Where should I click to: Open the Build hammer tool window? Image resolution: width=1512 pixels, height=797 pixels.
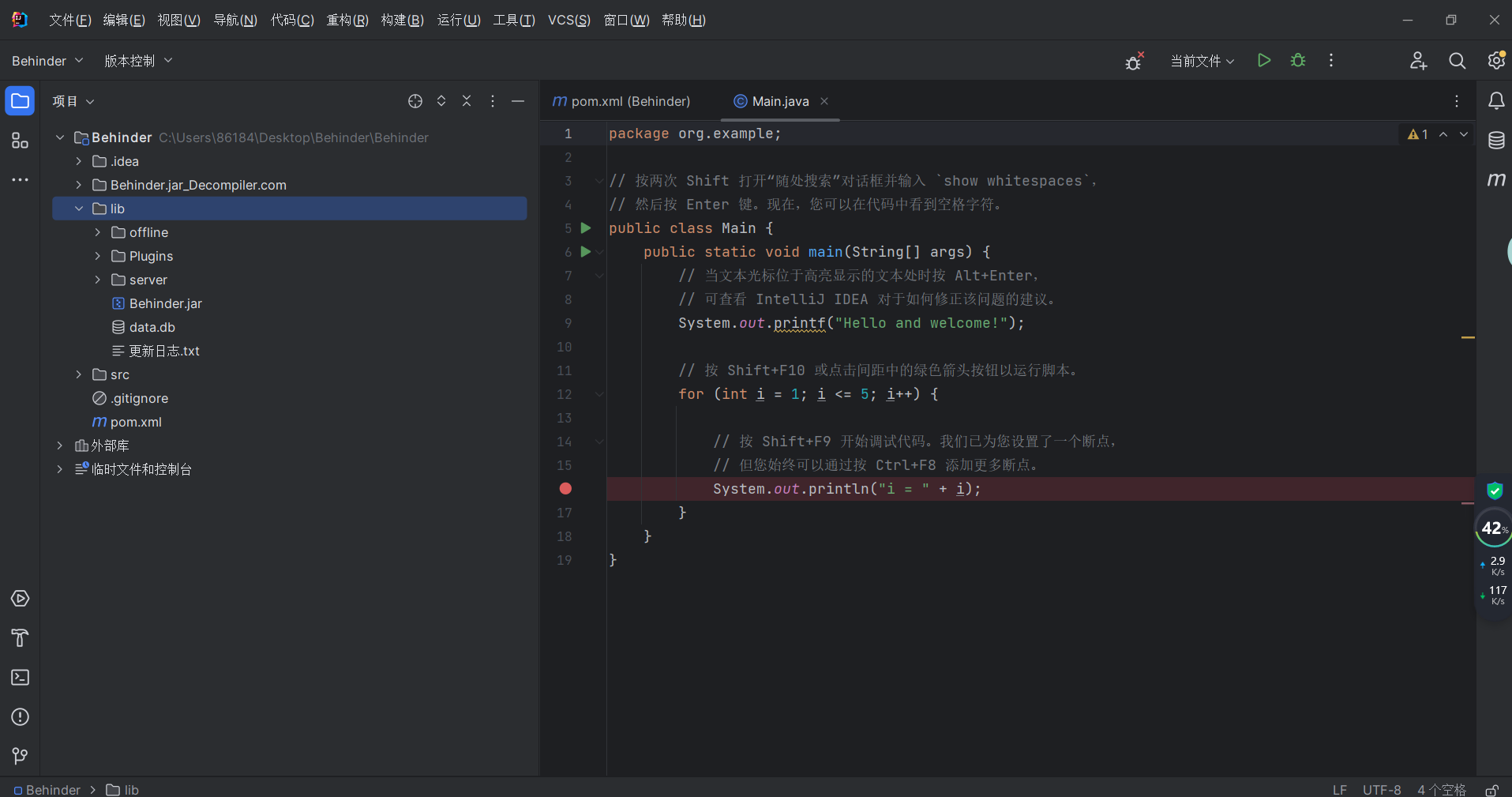(x=20, y=638)
